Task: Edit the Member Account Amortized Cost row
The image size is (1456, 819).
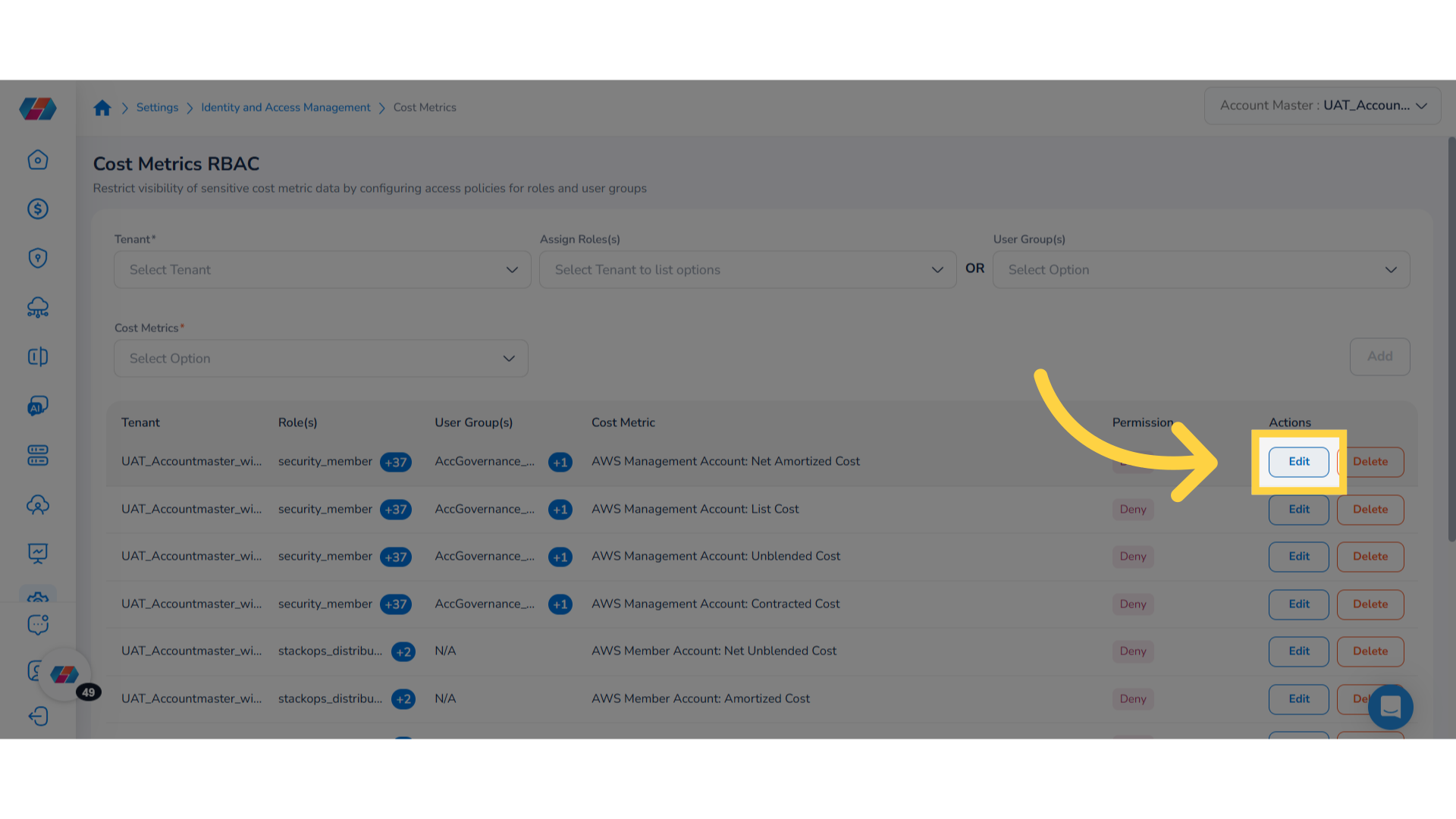Action: click(1298, 699)
